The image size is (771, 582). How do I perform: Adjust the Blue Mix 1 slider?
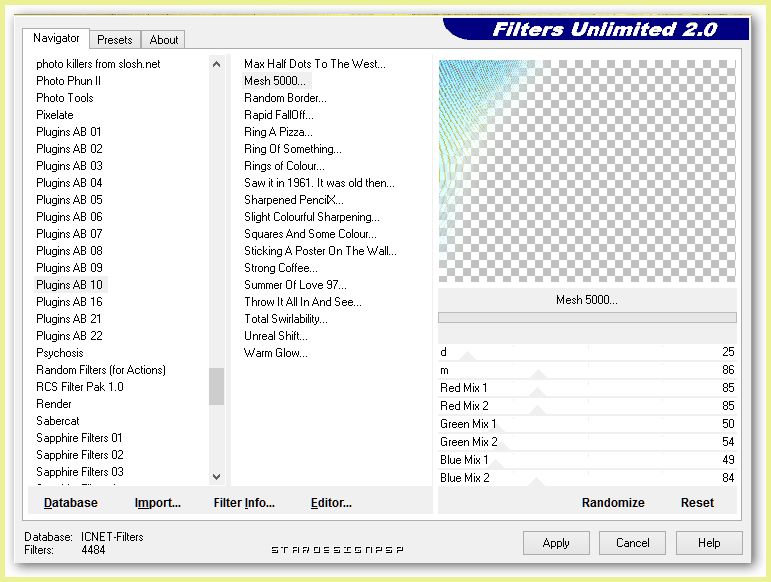click(x=587, y=460)
